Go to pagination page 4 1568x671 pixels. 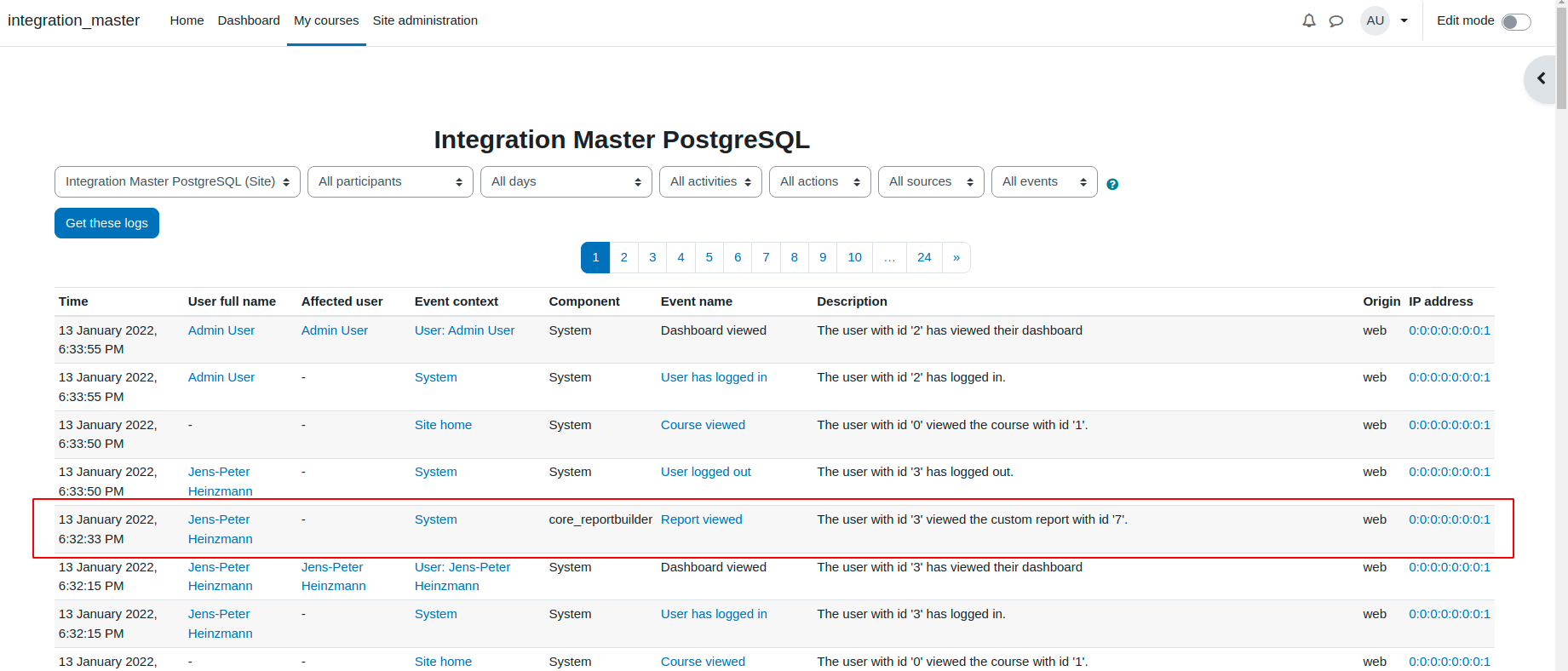pyautogui.click(x=681, y=257)
